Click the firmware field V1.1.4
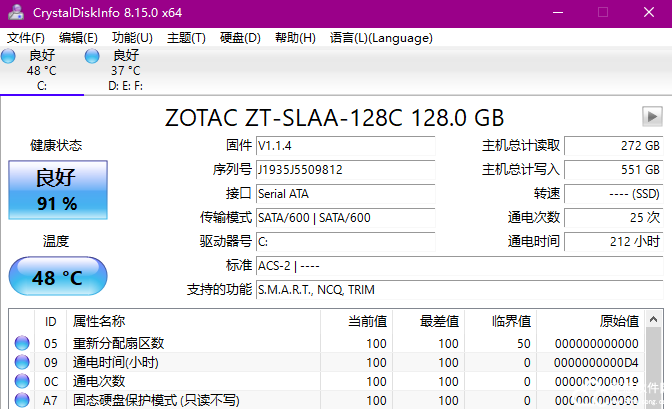 (345, 146)
